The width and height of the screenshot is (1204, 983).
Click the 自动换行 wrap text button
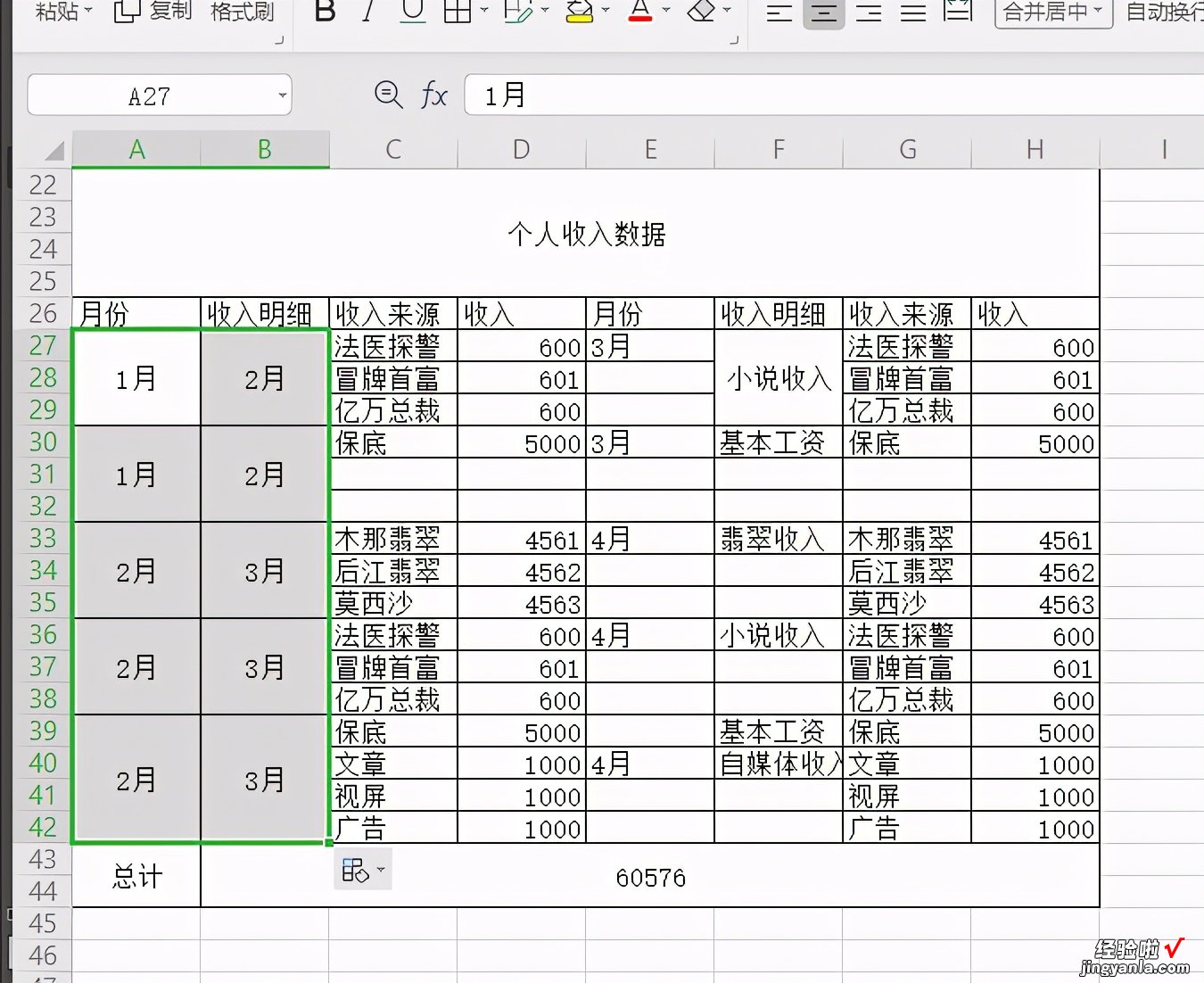[1164, 12]
